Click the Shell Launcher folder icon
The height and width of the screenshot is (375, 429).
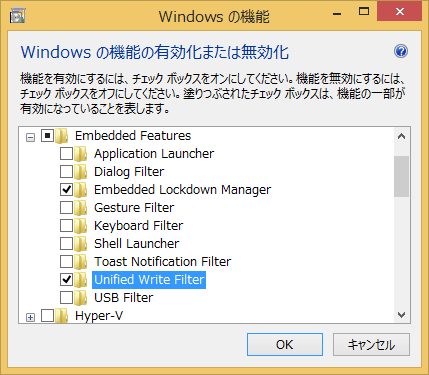(80, 244)
